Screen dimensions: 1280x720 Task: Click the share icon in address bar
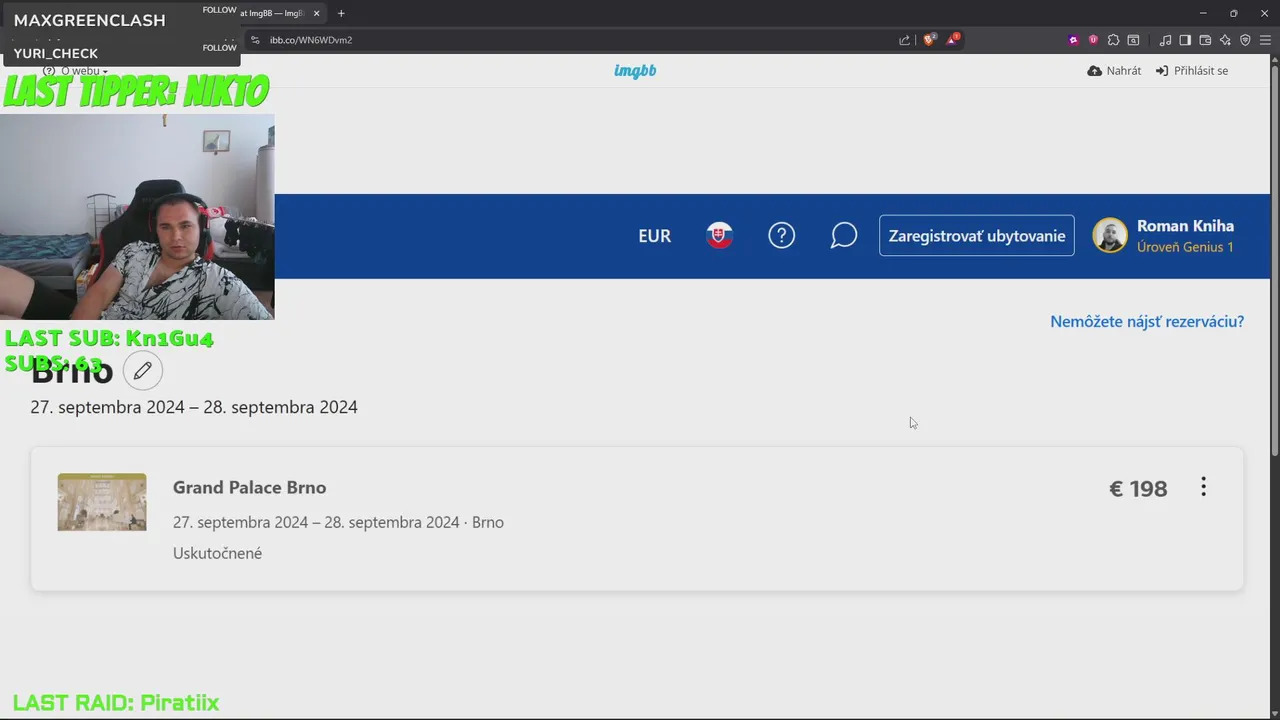(x=904, y=40)
